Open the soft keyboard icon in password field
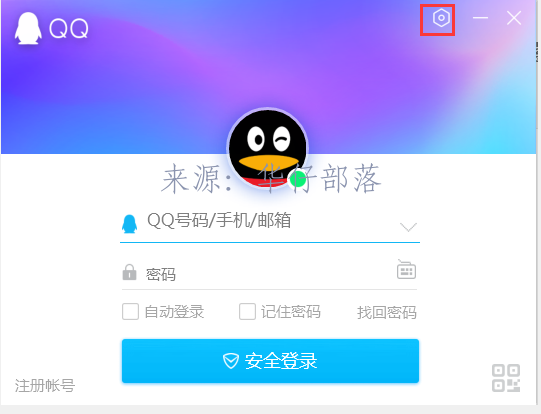The image size is (541, 414). [406, 269]
